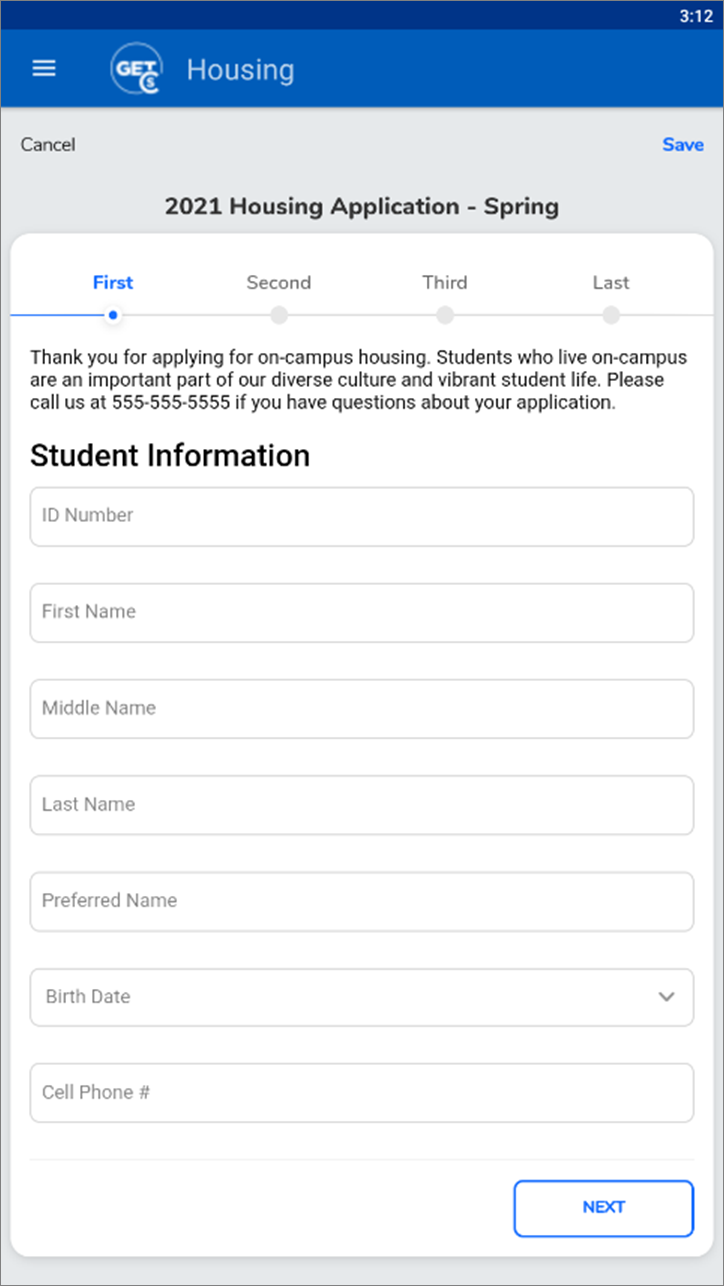Focus the Last Name text box
The width and height of the screenshot is (724, 1286).
(362, 804)
